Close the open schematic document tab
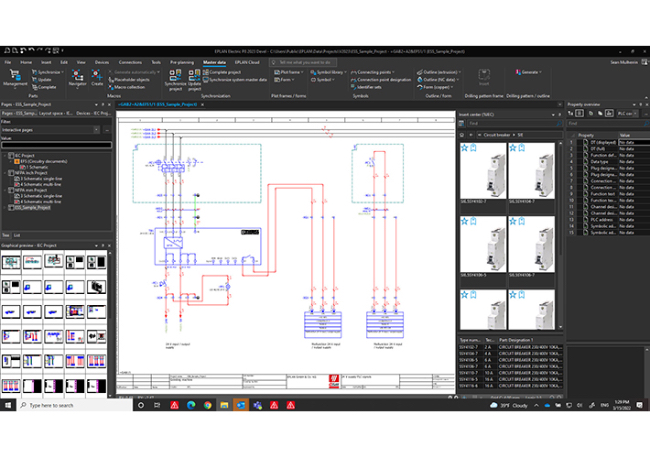The height and width of the screenshot is (458, 650). [202, 104]
